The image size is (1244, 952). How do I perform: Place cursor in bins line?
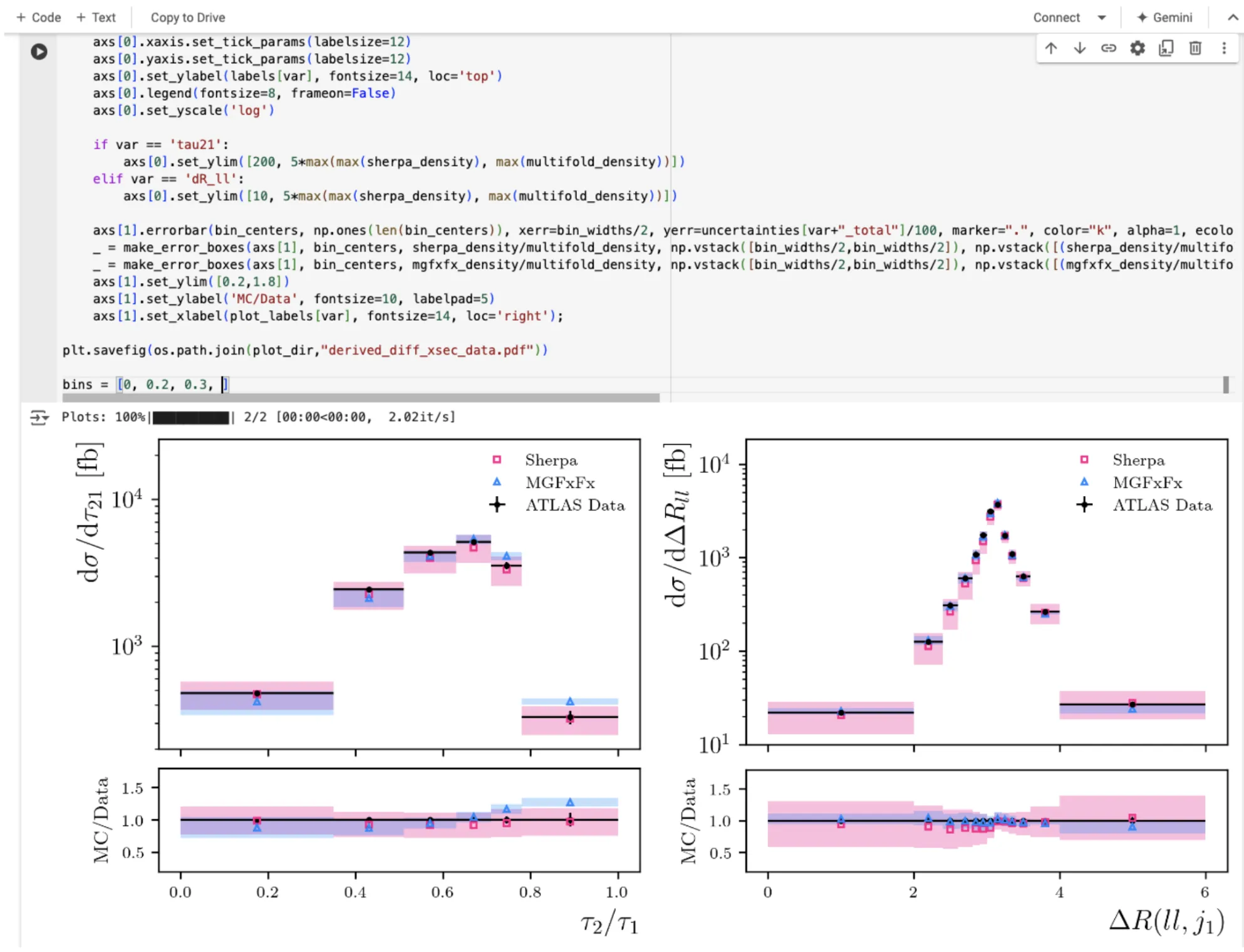point(145,385)
